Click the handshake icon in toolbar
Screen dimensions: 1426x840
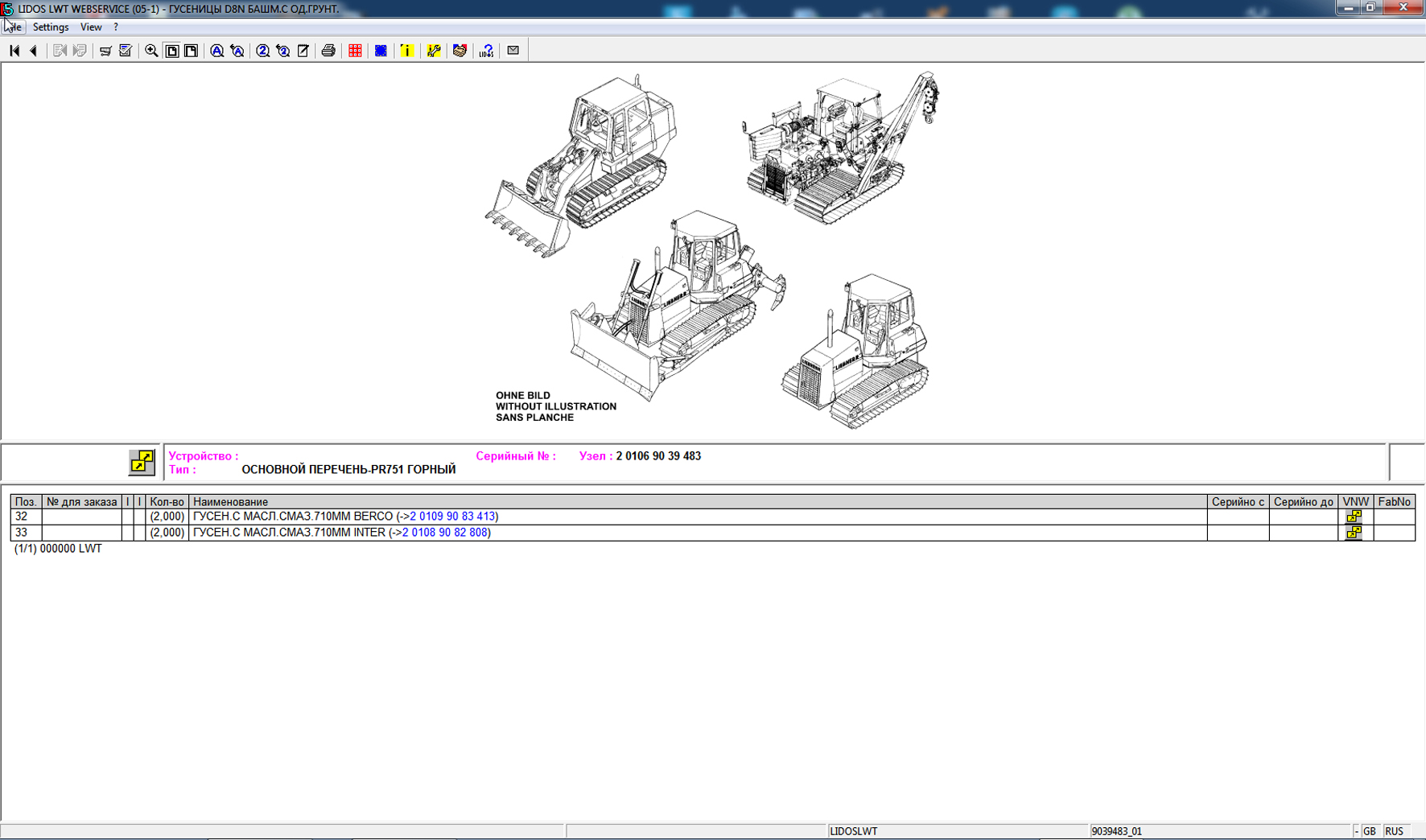460,51
